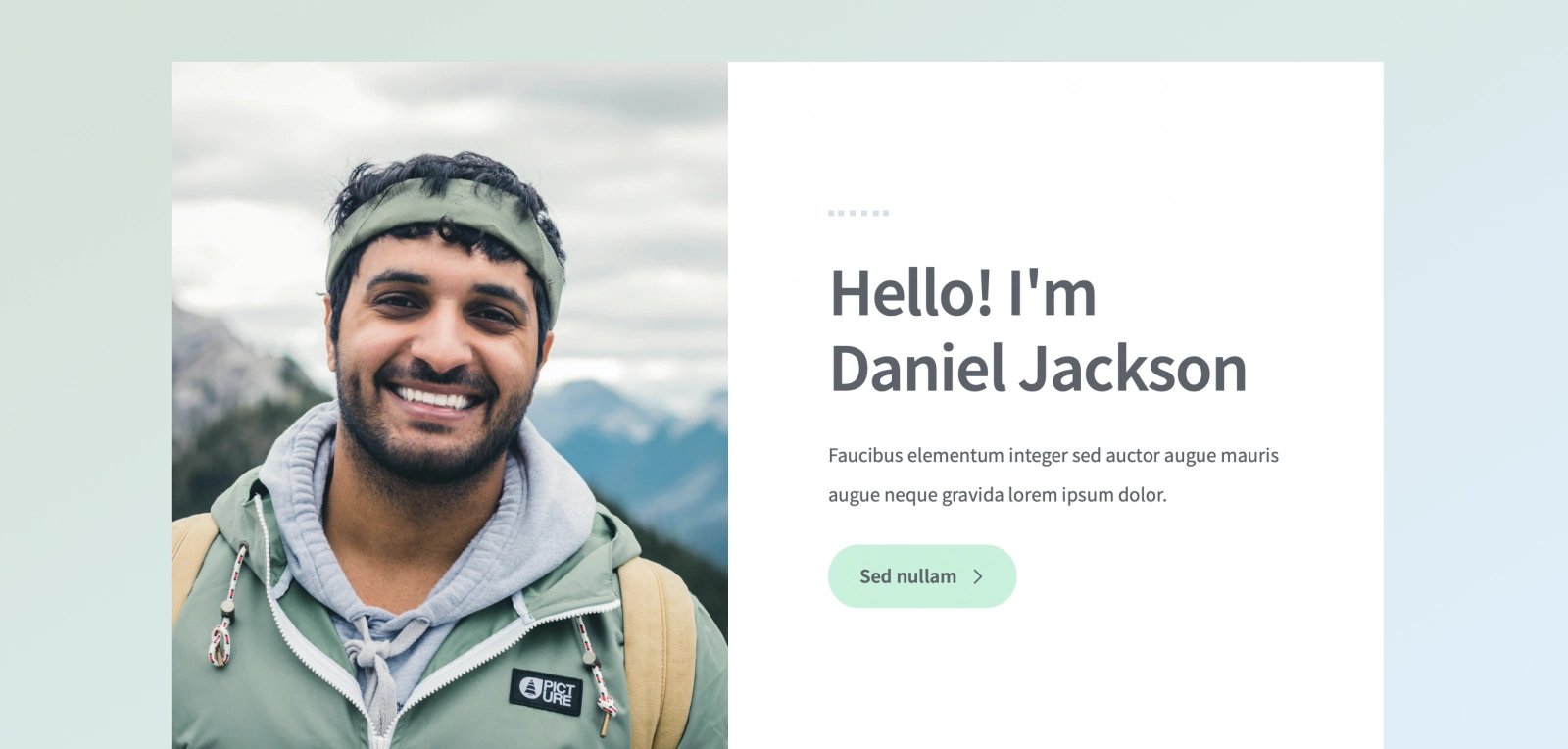Click the green headband in the photo
The image size is (1568, 749).
(x=446, y=224)
